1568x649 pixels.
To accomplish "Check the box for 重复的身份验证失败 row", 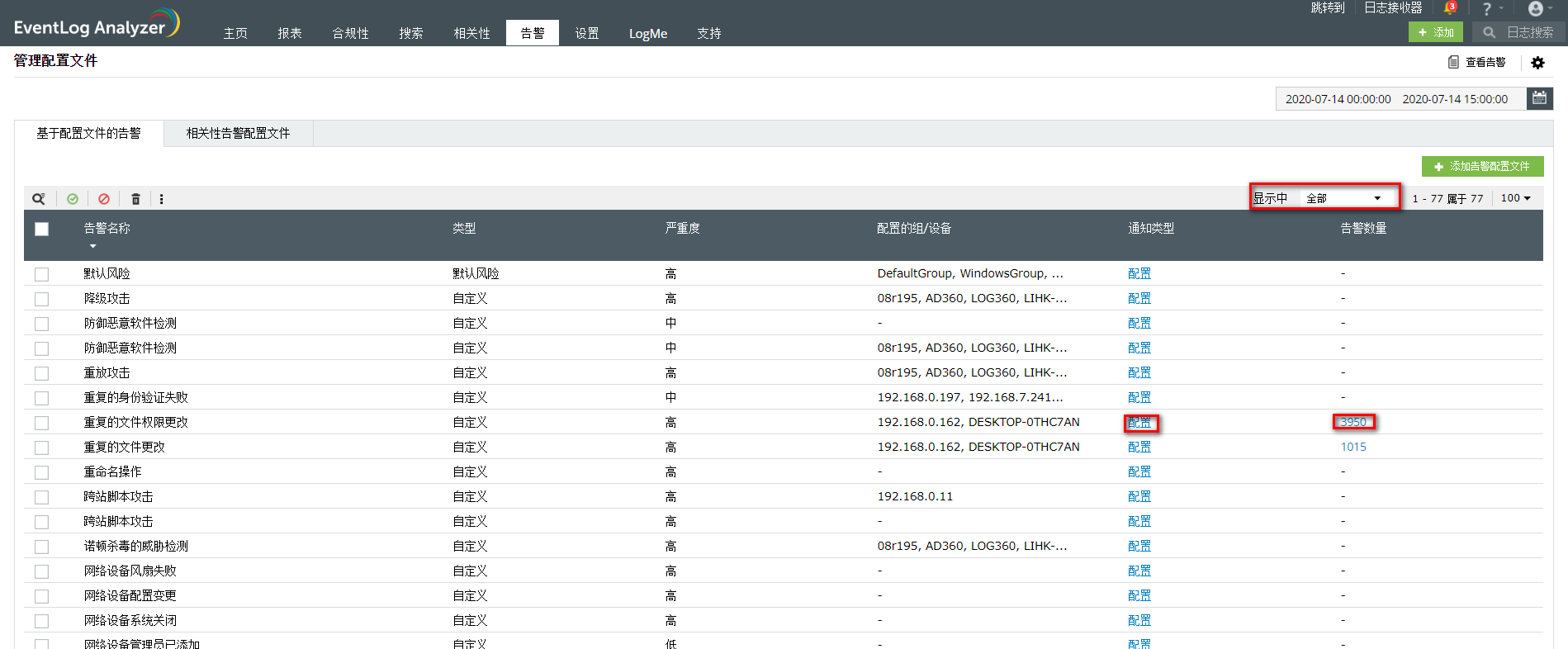I will point(42,398).
